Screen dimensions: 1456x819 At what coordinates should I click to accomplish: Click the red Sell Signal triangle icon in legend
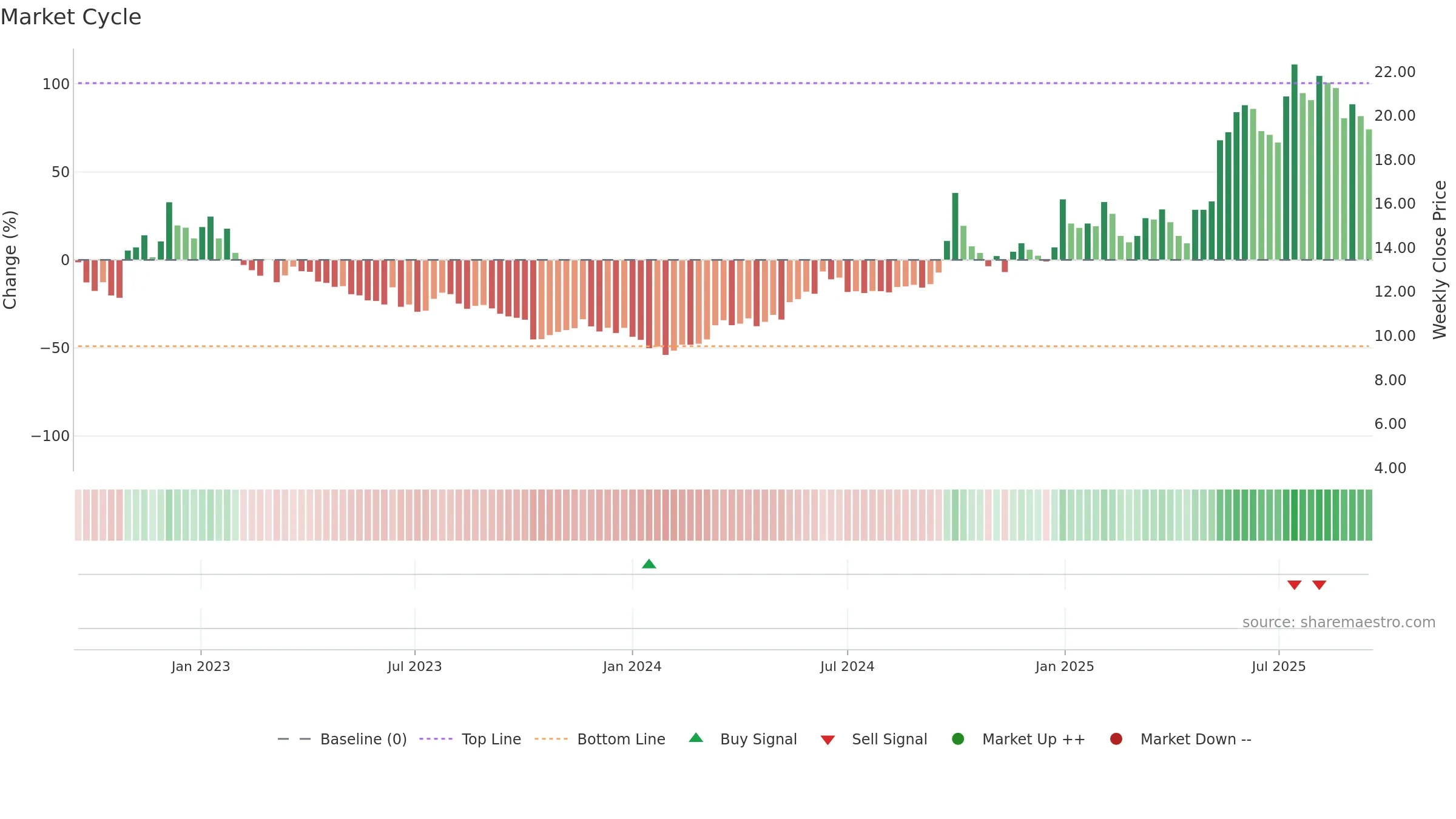(828, 740)
